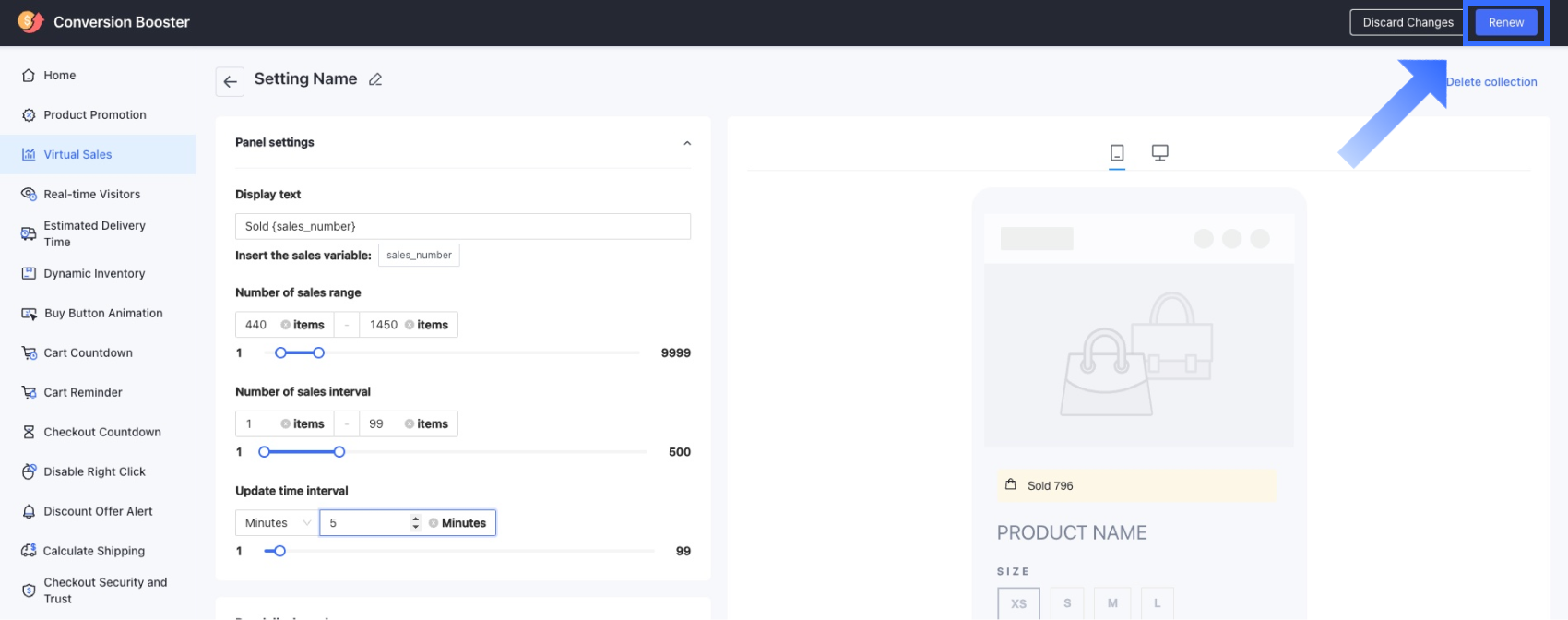The height and width of the screenshot is (620, 1568).
Task: Click the Conversion Booster logo icon
Action: point(30,21)
